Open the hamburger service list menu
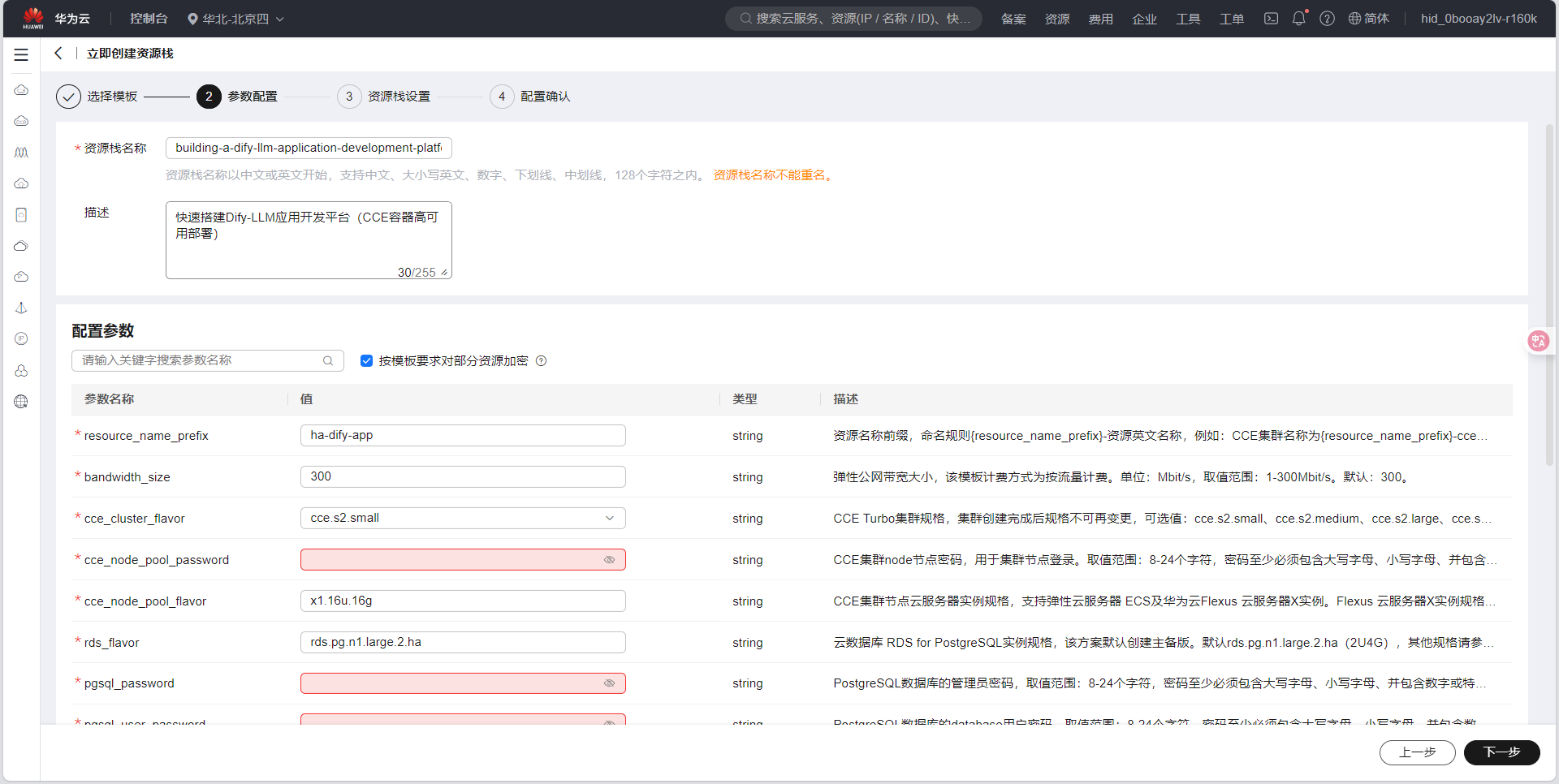1559x784 pixels. (21, 54)
